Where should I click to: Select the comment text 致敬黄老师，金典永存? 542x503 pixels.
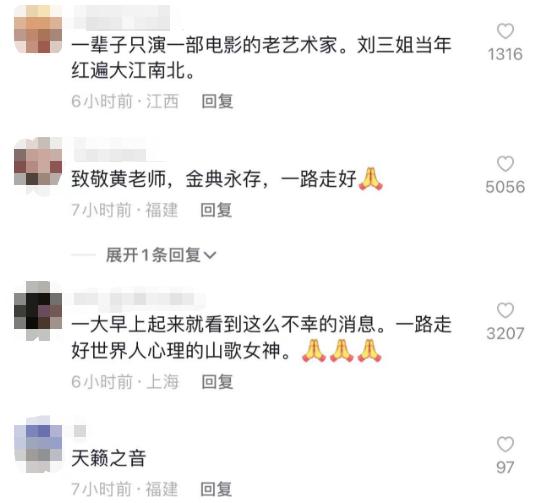166,179
